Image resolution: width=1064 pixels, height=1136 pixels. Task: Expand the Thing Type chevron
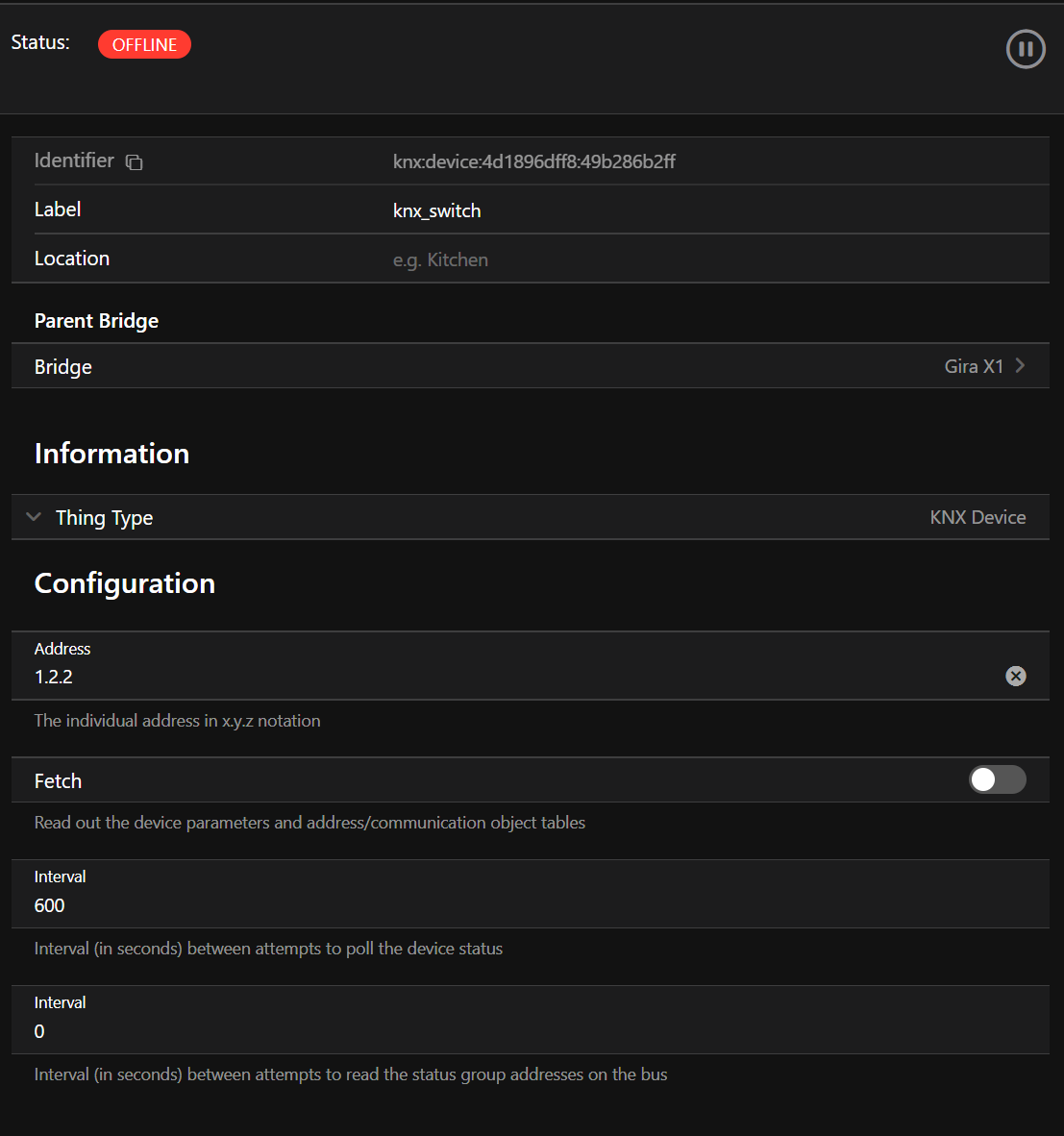coord(34,517)
